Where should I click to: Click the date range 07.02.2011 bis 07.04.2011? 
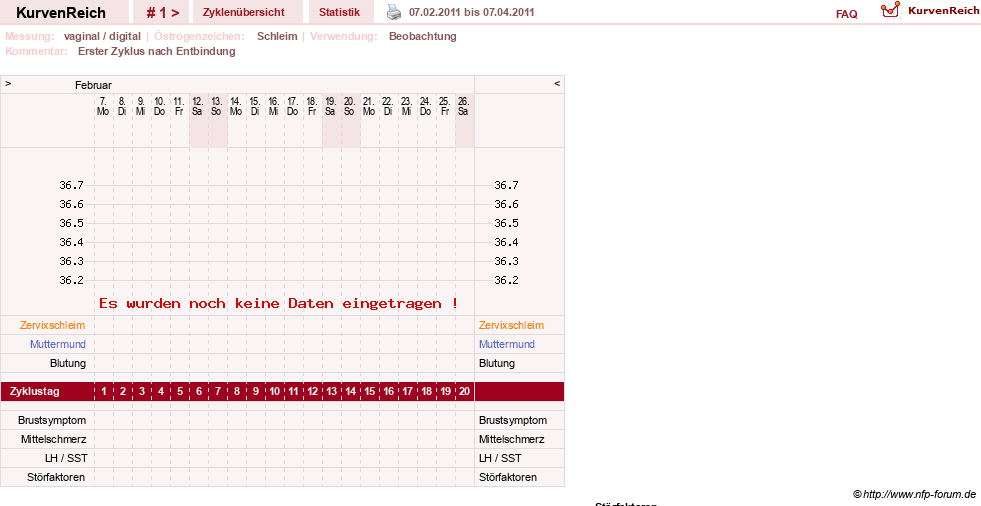pos(472,13)
